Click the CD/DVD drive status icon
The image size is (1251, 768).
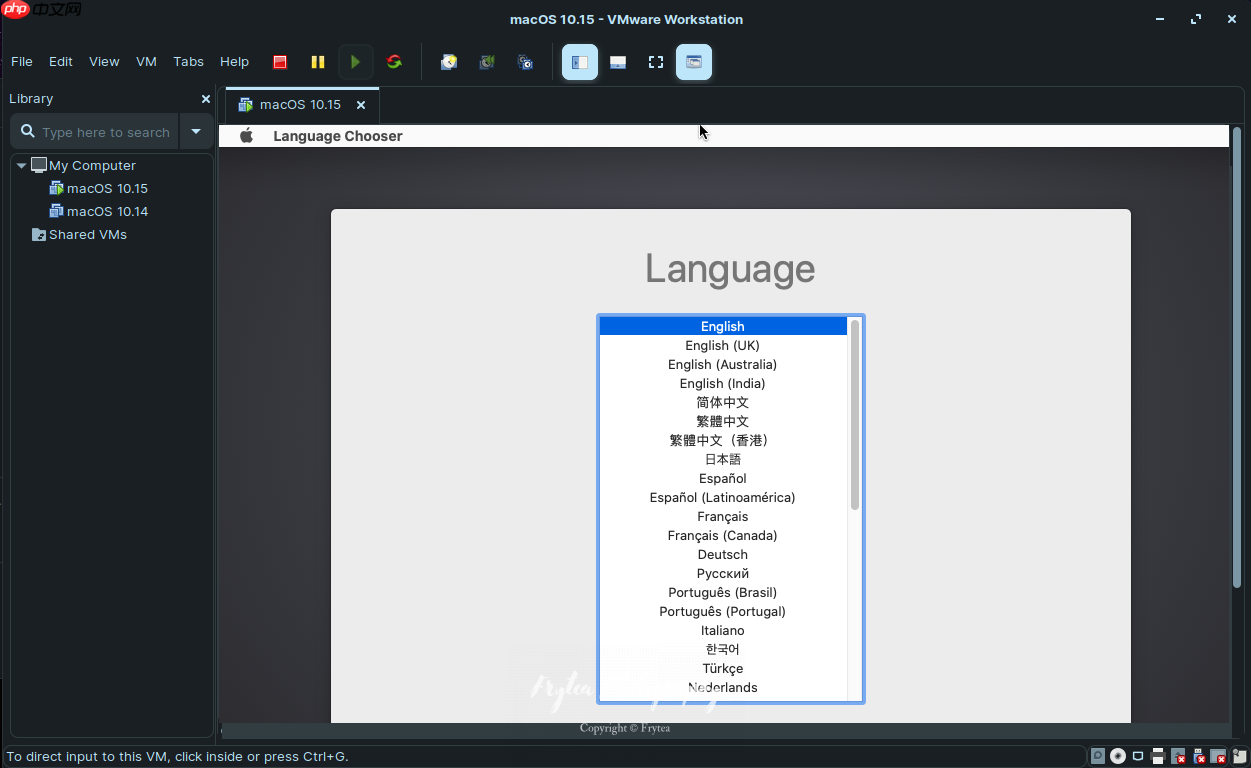(x=1118, y=756)
